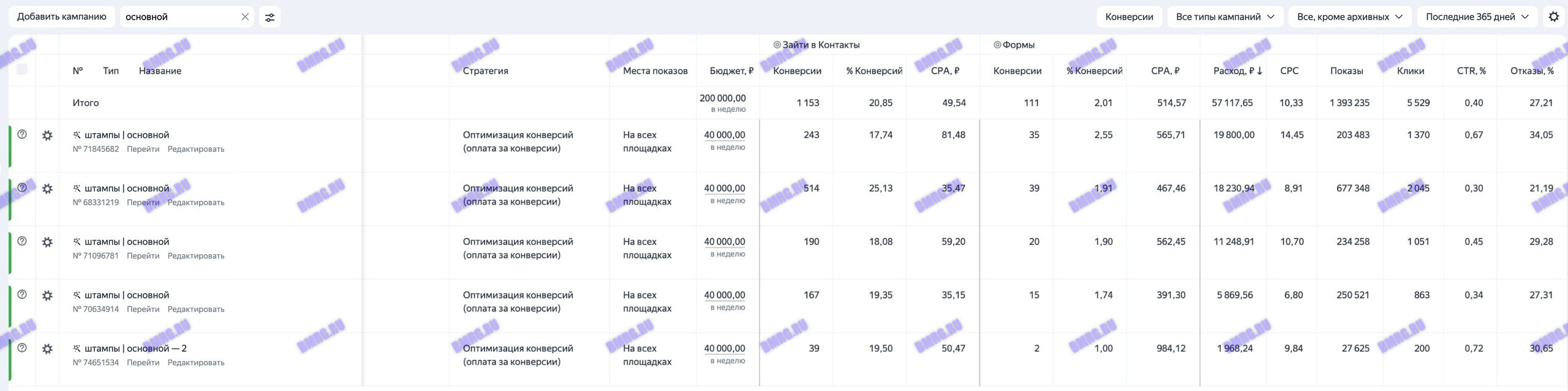Click the gear icon next to campaign 70634914

(x=47, y=295)
